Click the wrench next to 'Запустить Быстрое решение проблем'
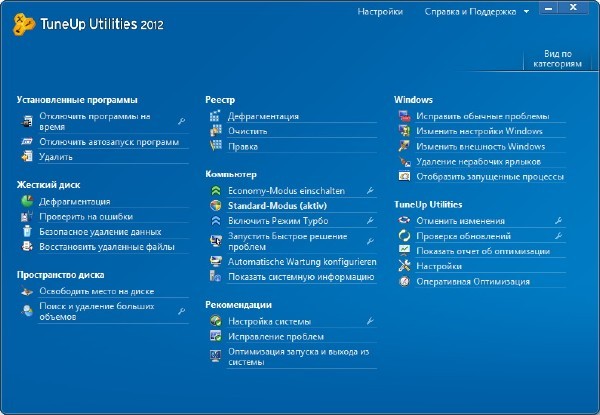The height and width of the screenshot is (415, 600). coord(370,241)
